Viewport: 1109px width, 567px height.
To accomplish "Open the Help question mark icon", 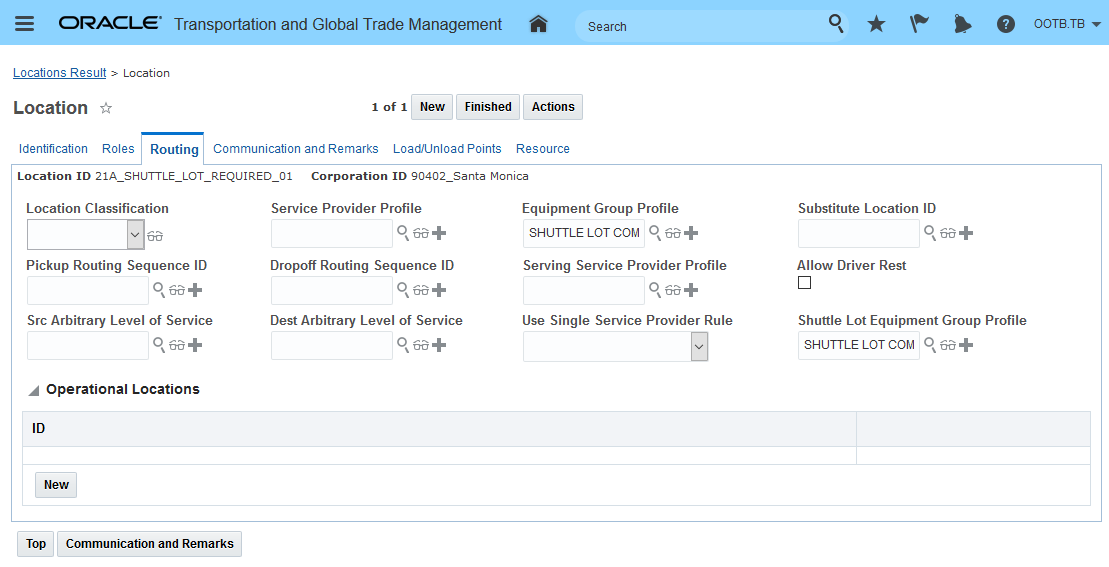I will pyautogui.click(x=1006, y=24).
